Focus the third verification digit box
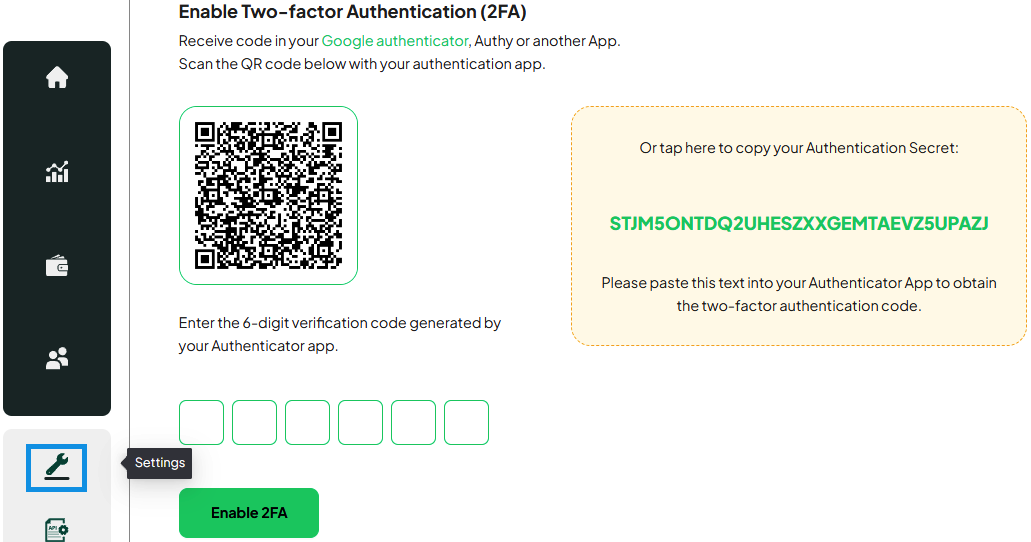Viewport: 1031px width, 542px height. (x=307, y=422)
